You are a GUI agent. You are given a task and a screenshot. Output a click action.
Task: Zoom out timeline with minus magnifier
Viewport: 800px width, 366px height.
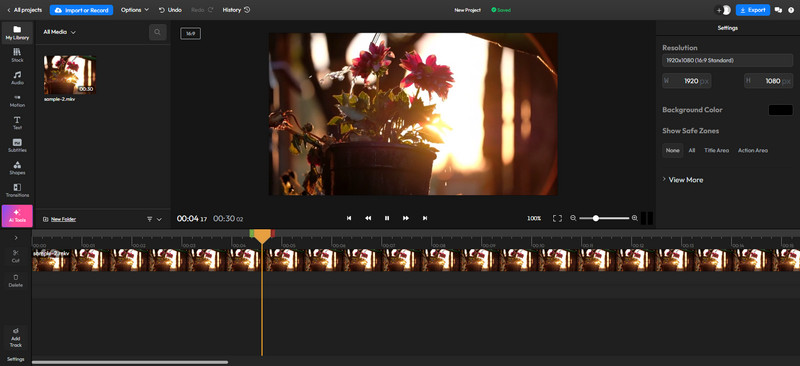coord(573,218)
